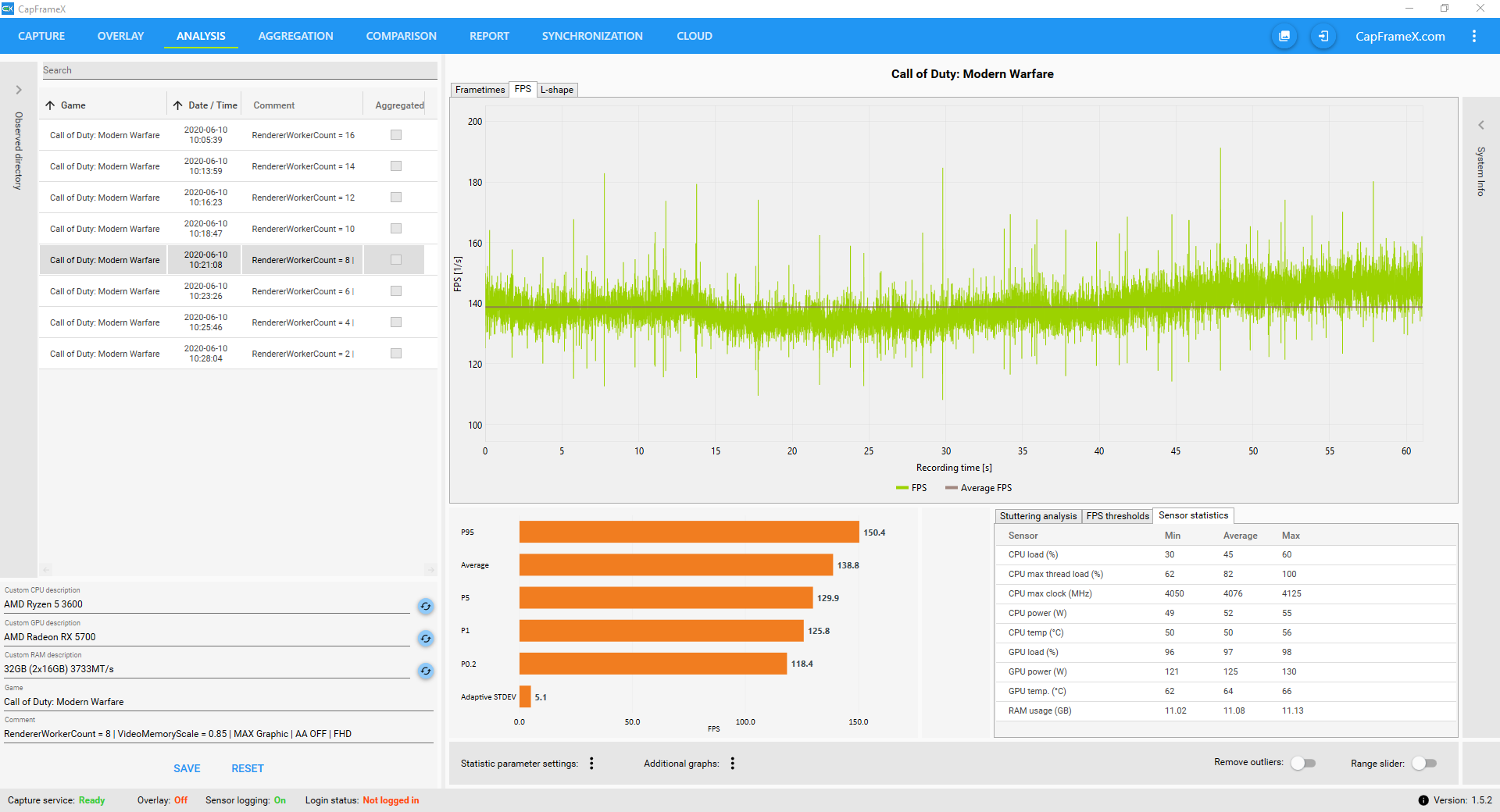The height and width of the screenshot is (812, 1500).
Task: Expand the Observed directory panel
Action: [x=19, y=90]
